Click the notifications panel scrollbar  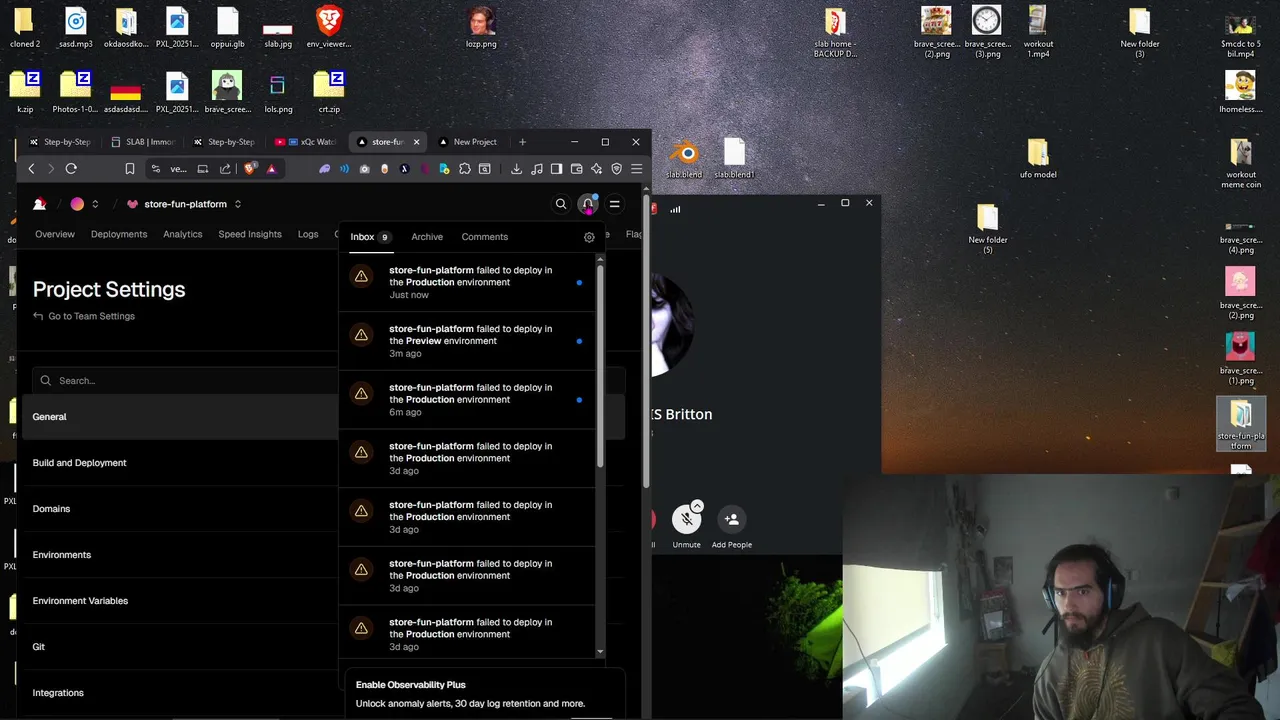coord(600,366)
